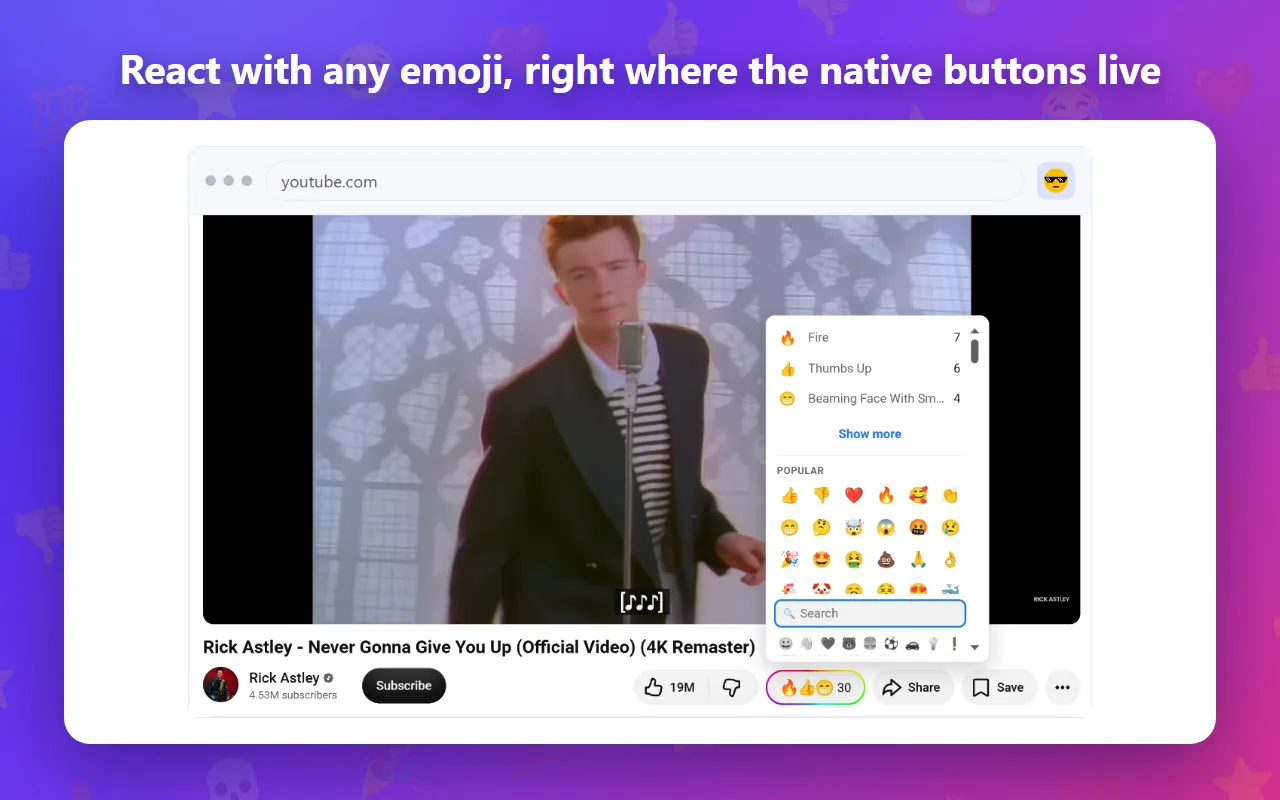The image size is (1280, 800).
Task: Click the like button showing 19M
Action: tap(670, 687)
